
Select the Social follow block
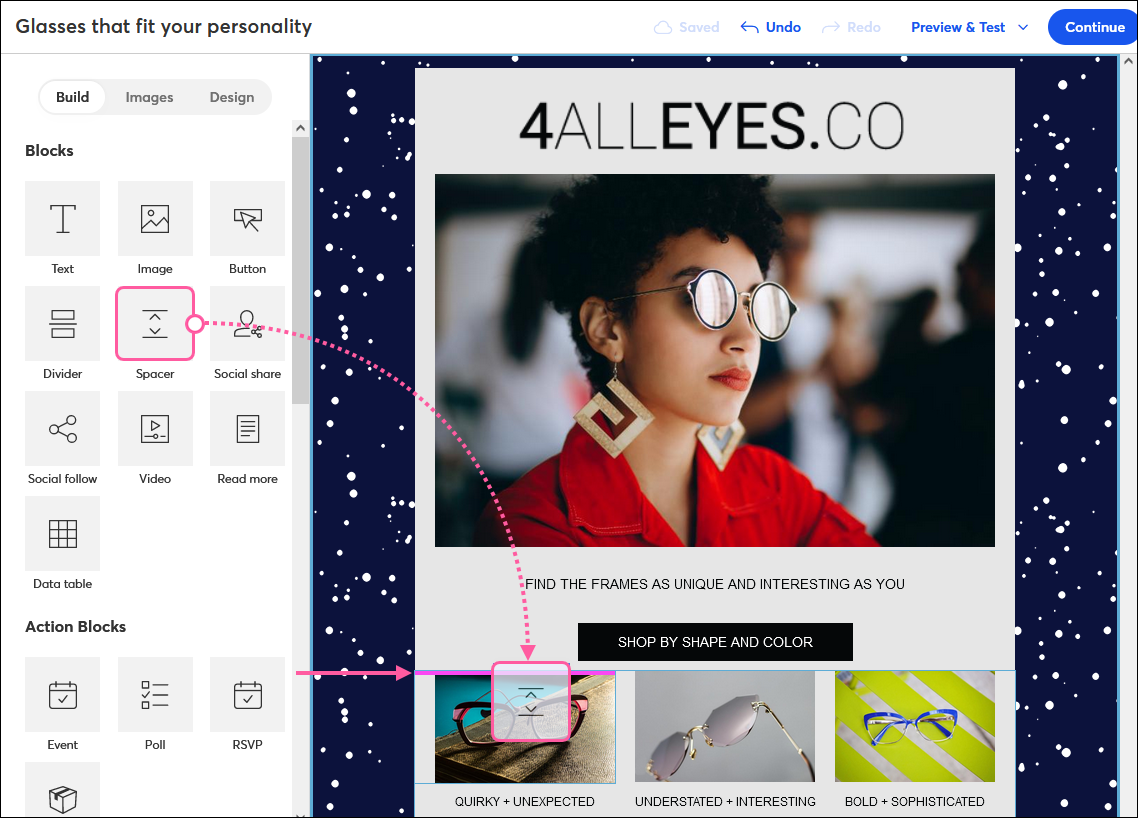click(x=62, y=428)
